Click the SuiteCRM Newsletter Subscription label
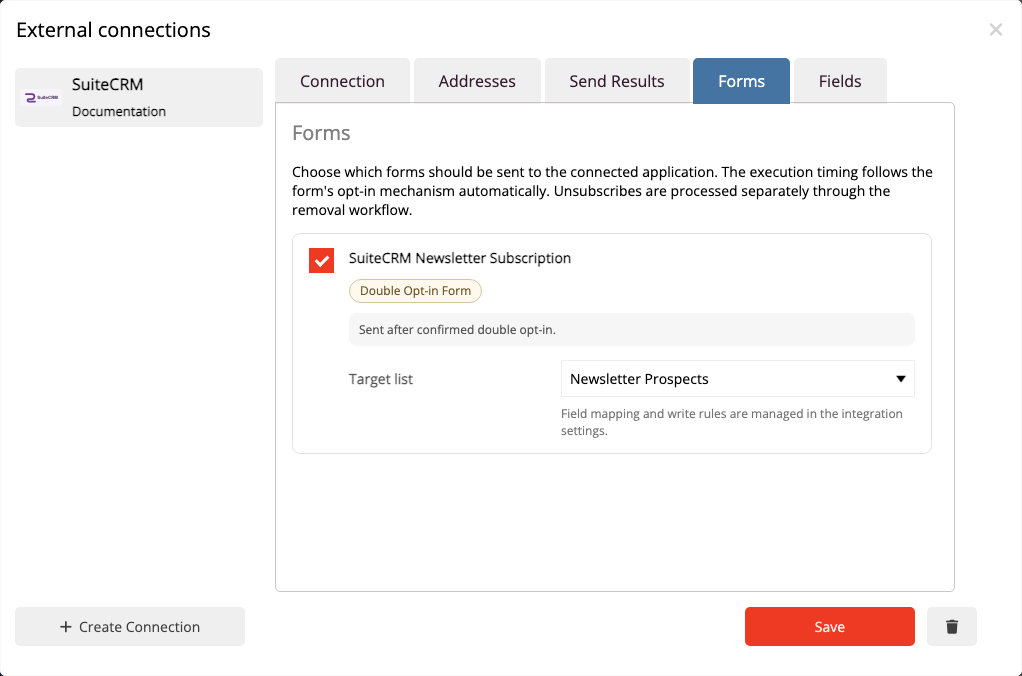 (x=460, y=258)
